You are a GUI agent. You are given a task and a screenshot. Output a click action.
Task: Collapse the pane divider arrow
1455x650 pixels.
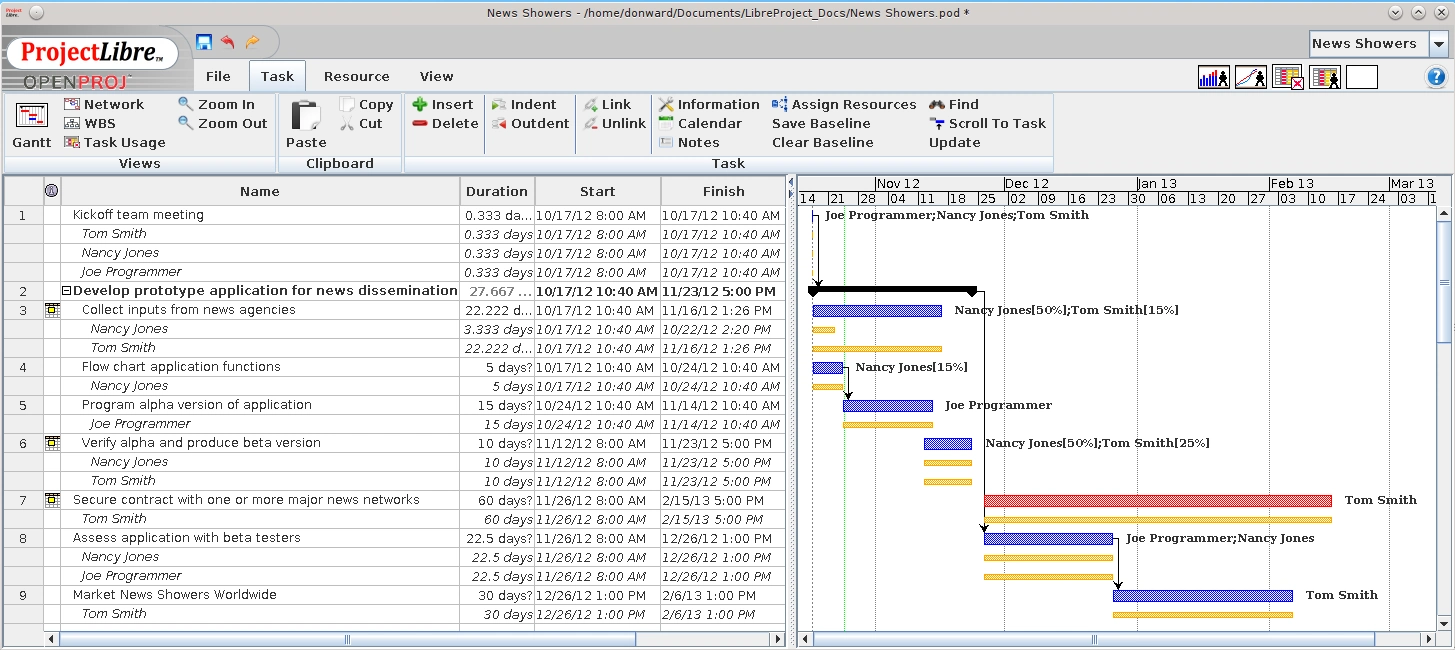pyautogui.click(x=792, y=183)
